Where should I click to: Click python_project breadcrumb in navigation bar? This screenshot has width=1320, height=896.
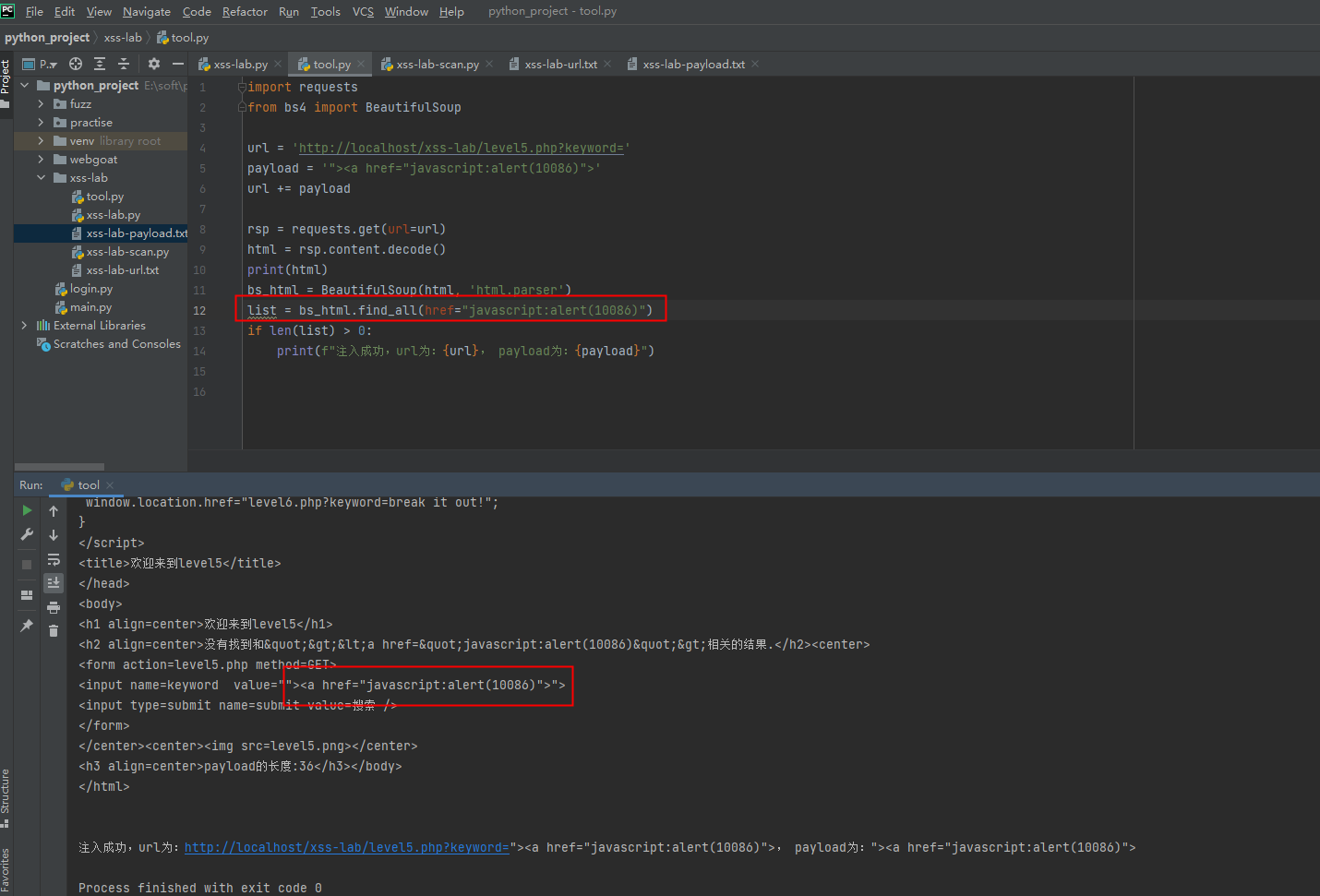[47, 38]
